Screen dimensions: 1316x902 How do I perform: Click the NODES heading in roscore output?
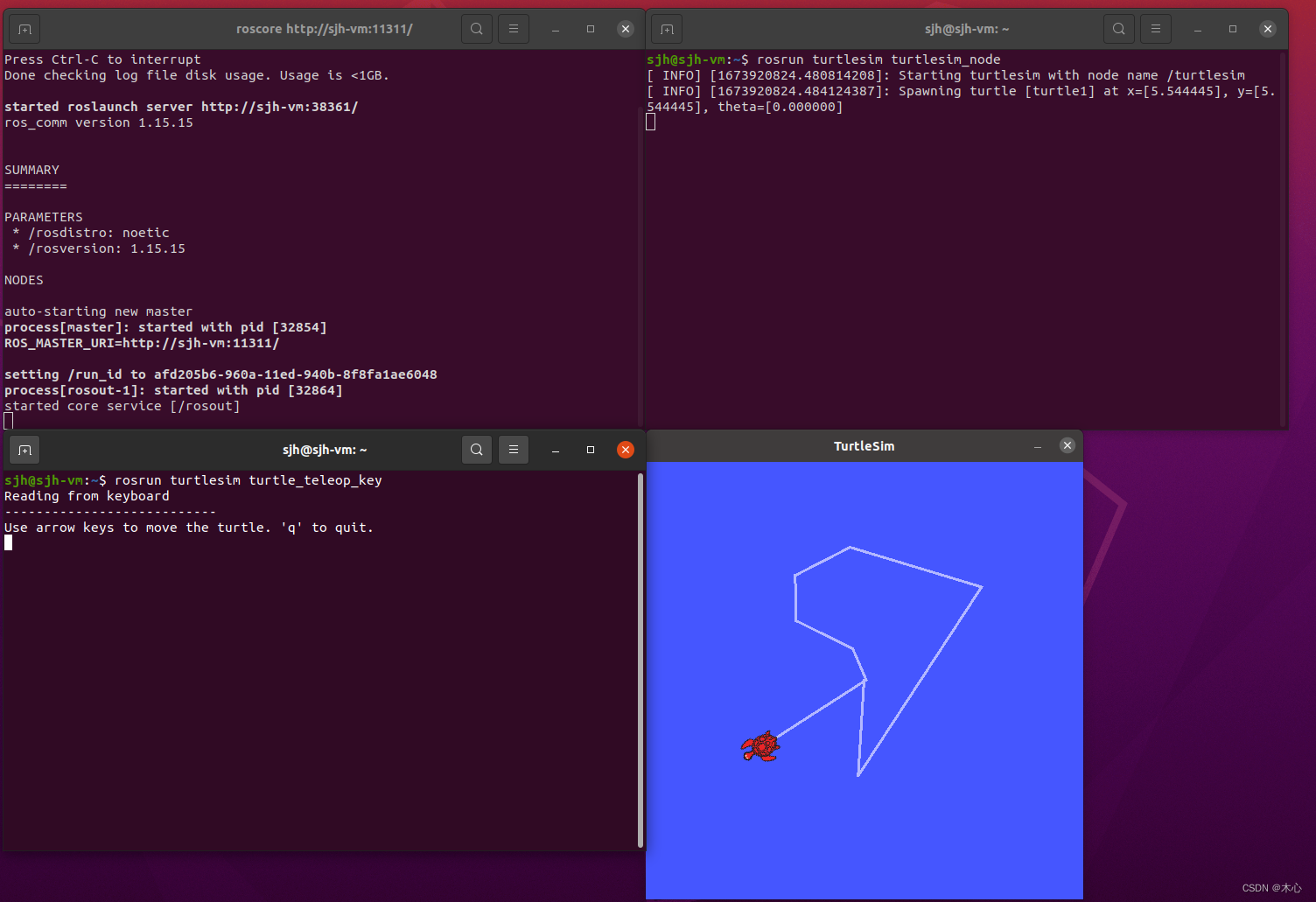pos(24,280)
